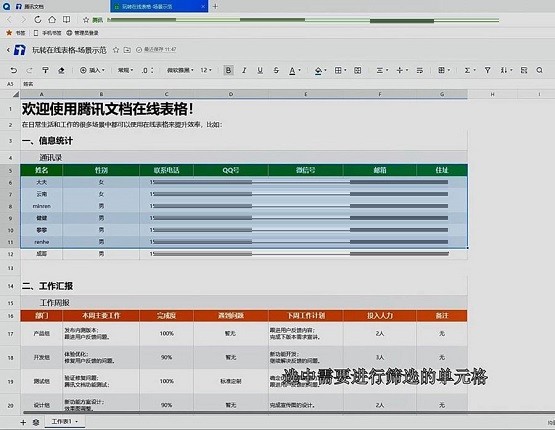
Task: Click the cell name box A5
Action: (x=10, y=84)
